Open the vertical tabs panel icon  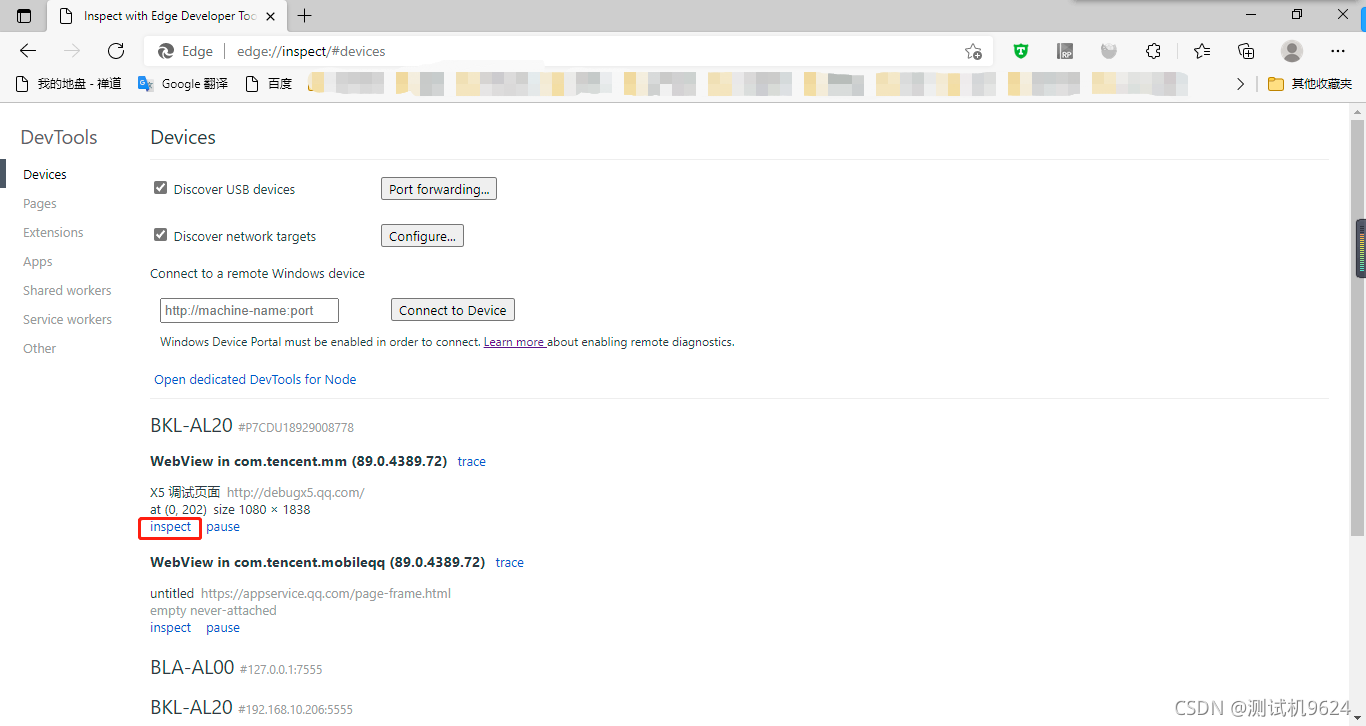click(24, 15)
